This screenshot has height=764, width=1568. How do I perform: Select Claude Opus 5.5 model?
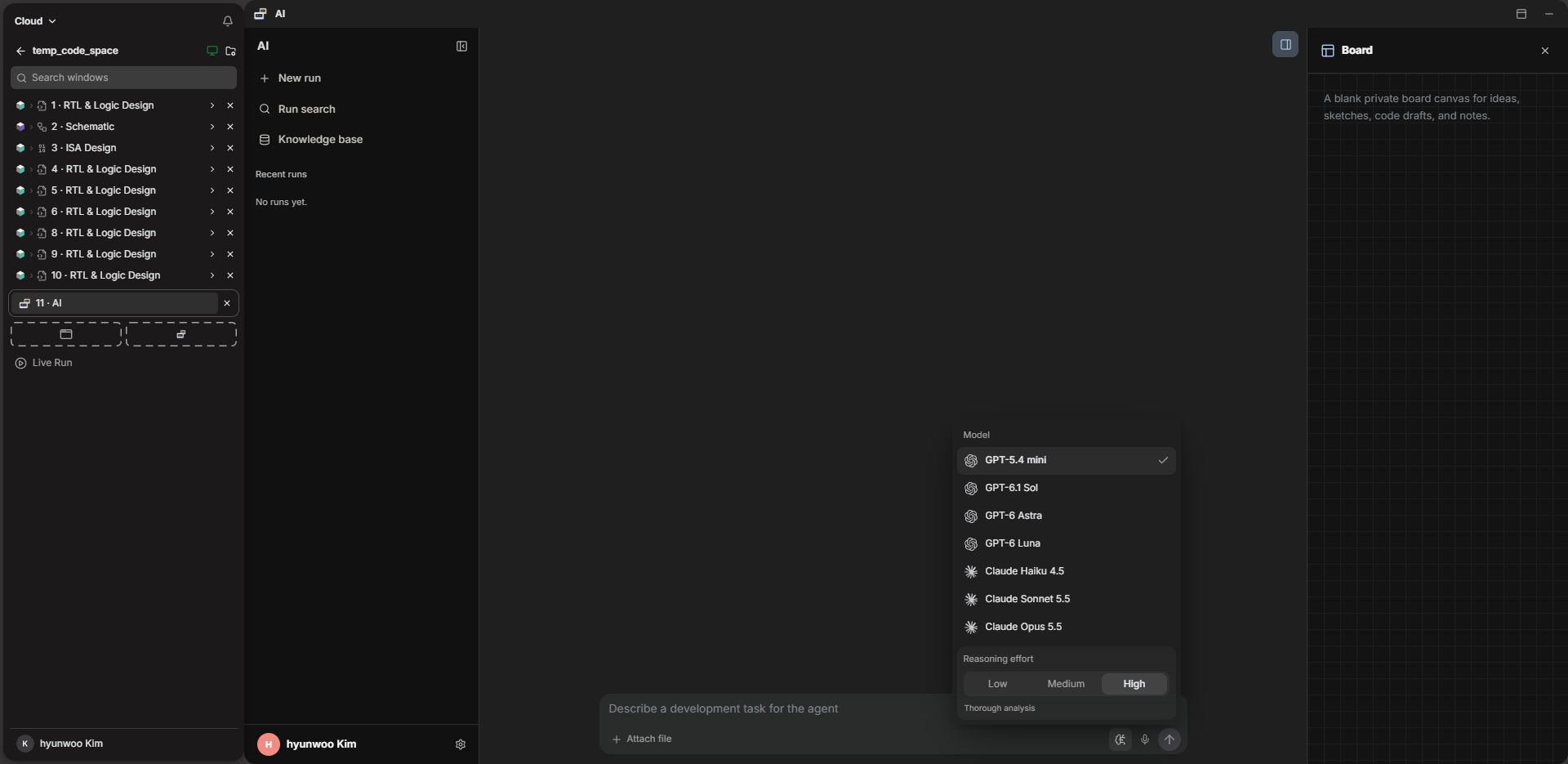[1066, 628]
